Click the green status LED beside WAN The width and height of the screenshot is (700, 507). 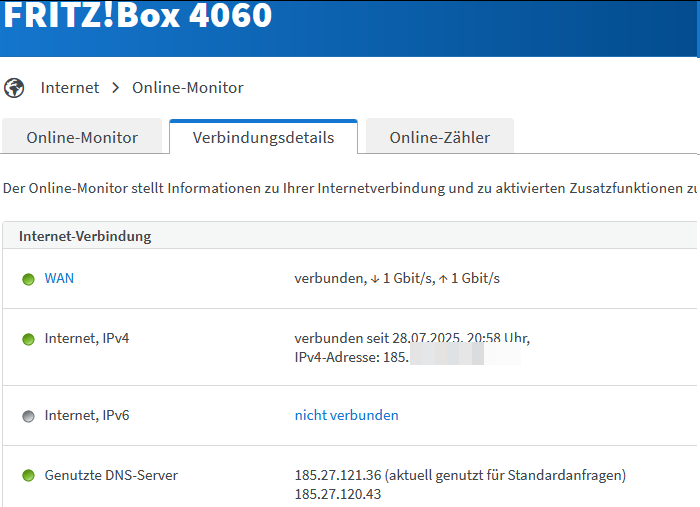(28, 279)
